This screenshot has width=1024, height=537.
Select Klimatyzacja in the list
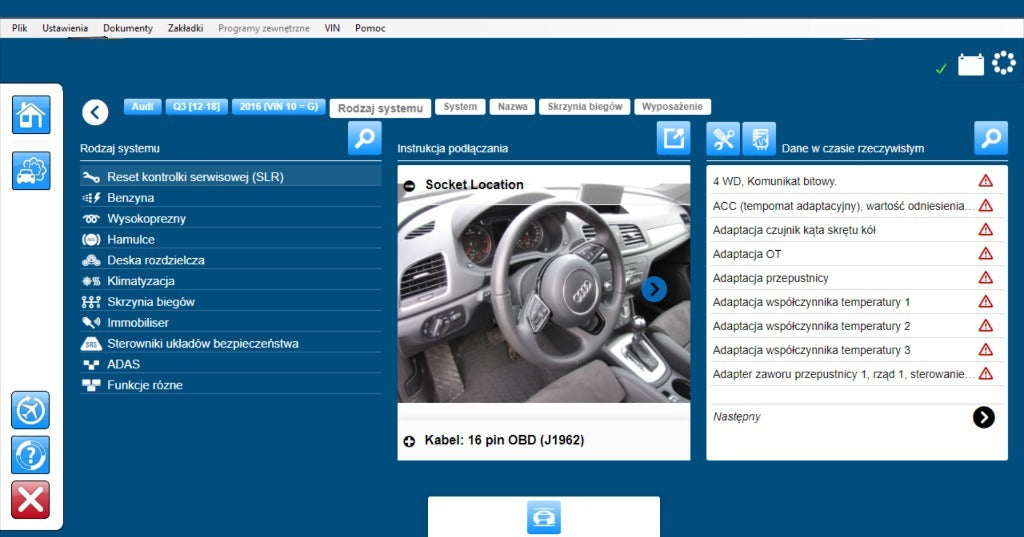click(231, 281)
